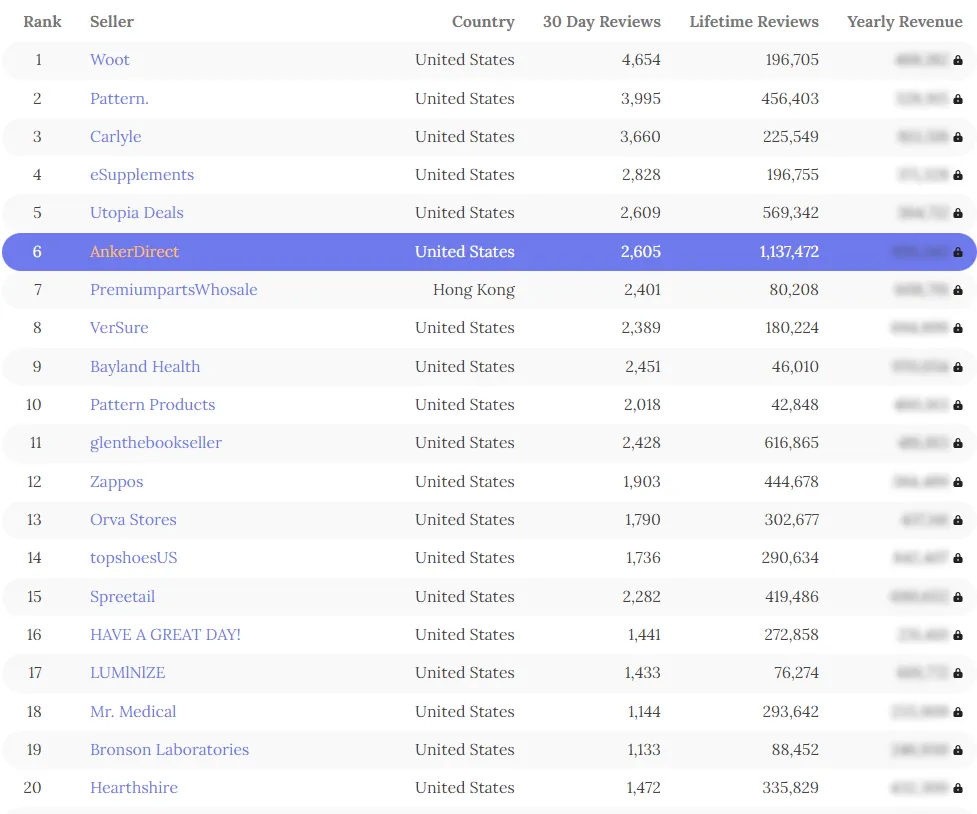Visit the Carlyle seller link

[x=115, y=136]
